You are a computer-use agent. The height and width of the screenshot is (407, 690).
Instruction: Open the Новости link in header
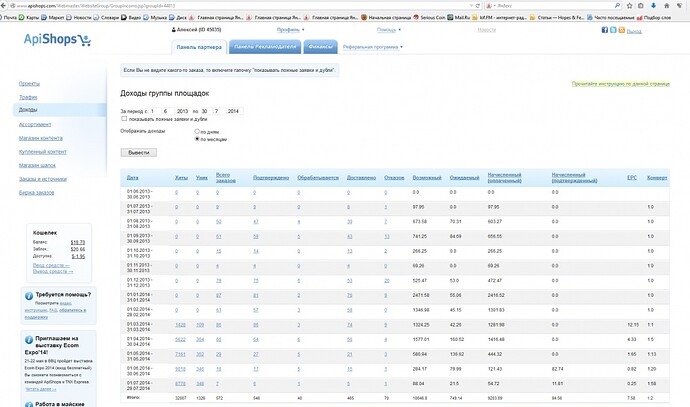pyautogui.click(x=487, y=30)
